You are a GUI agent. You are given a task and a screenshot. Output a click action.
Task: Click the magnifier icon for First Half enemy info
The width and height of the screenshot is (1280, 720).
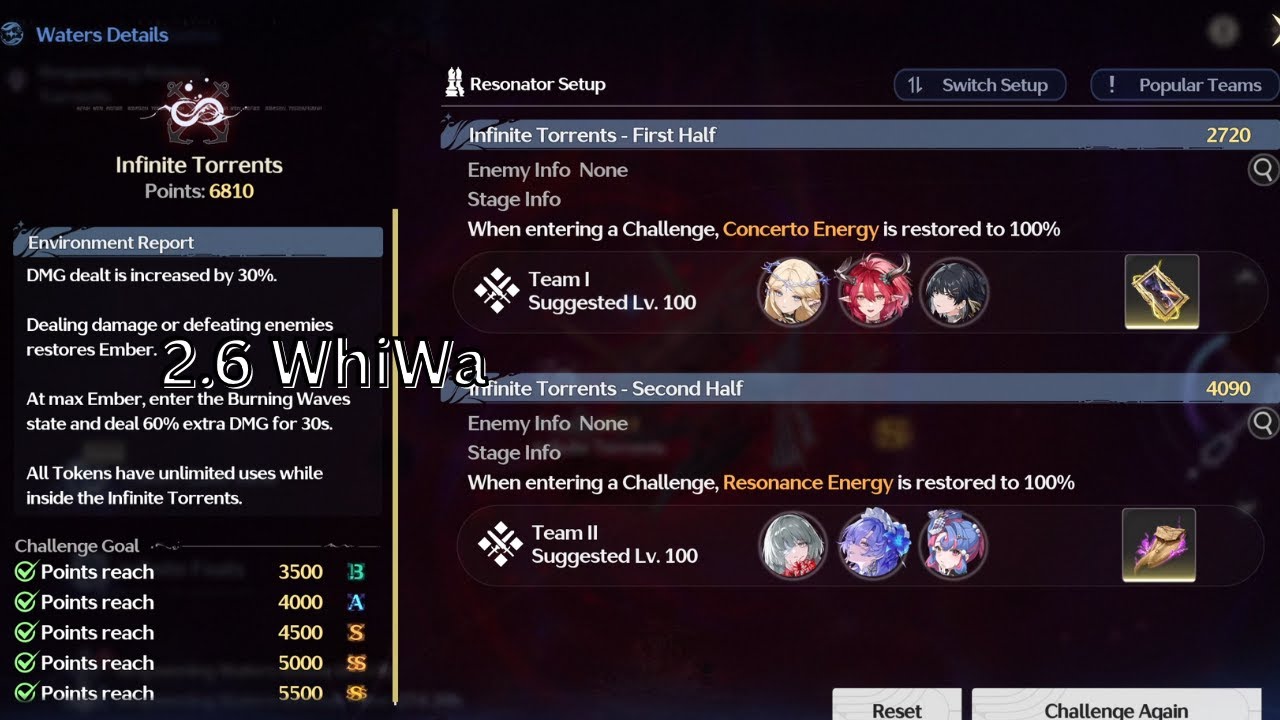1265,170
